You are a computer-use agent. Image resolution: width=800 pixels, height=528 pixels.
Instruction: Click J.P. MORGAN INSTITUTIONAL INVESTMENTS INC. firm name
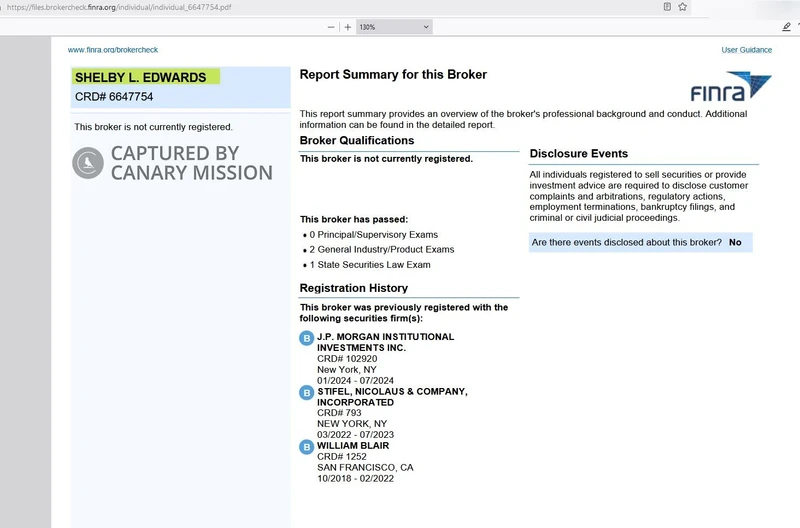tap(385, 342)
